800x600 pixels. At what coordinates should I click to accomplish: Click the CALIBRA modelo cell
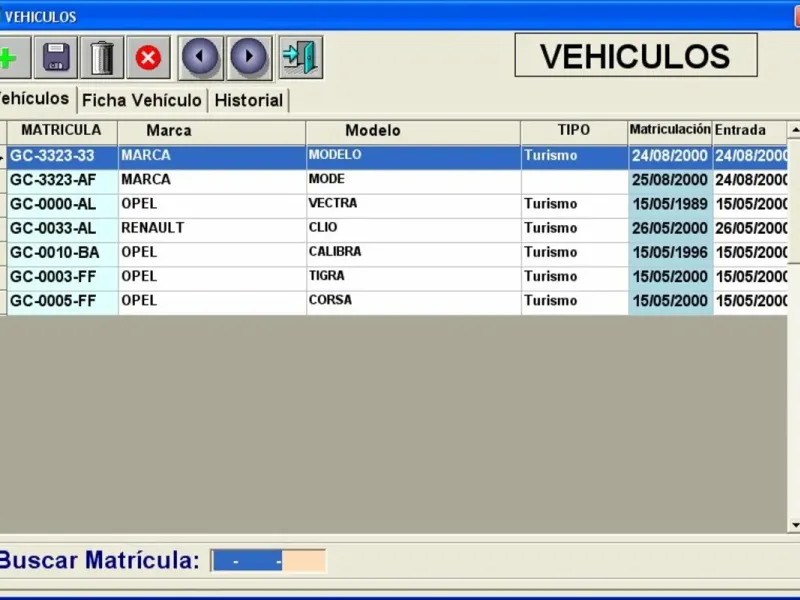[413, 253]
